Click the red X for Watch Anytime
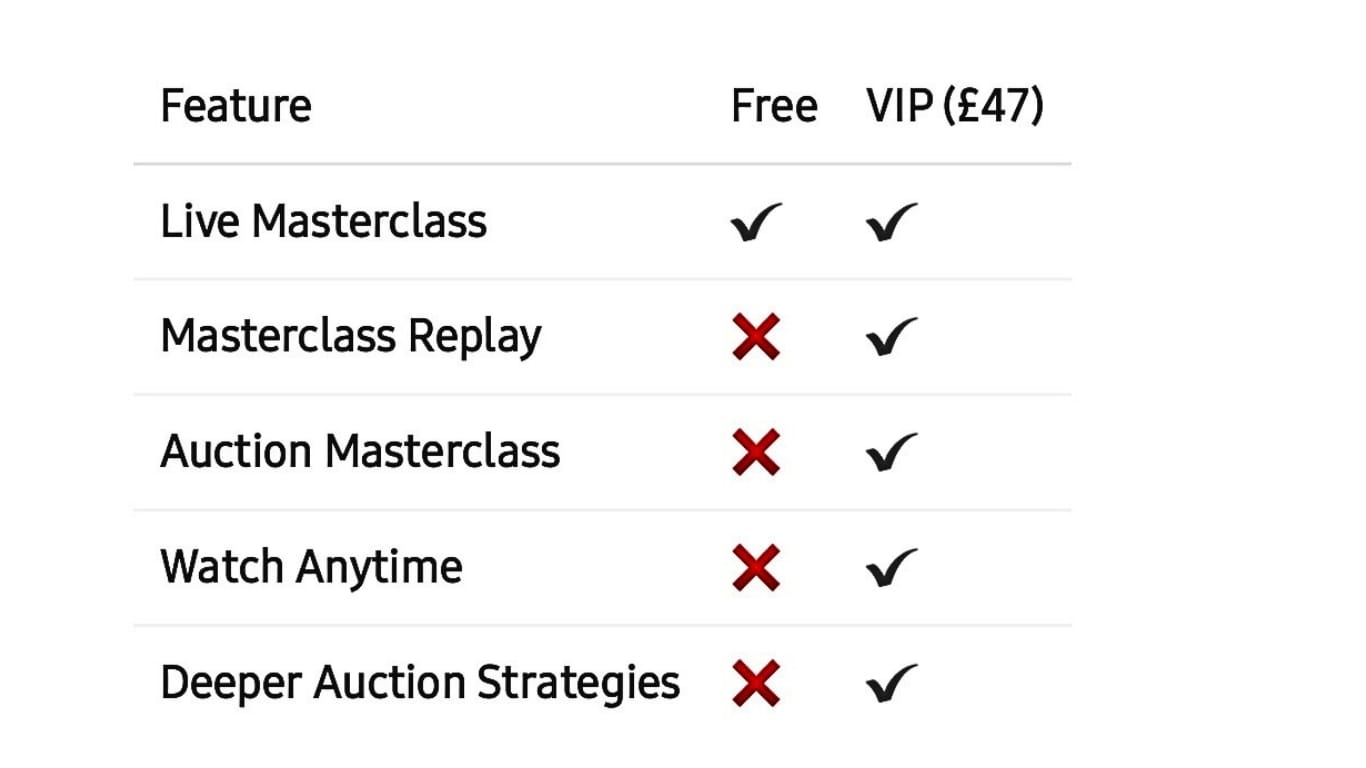 pyautogui.click(x=756, y=568)
